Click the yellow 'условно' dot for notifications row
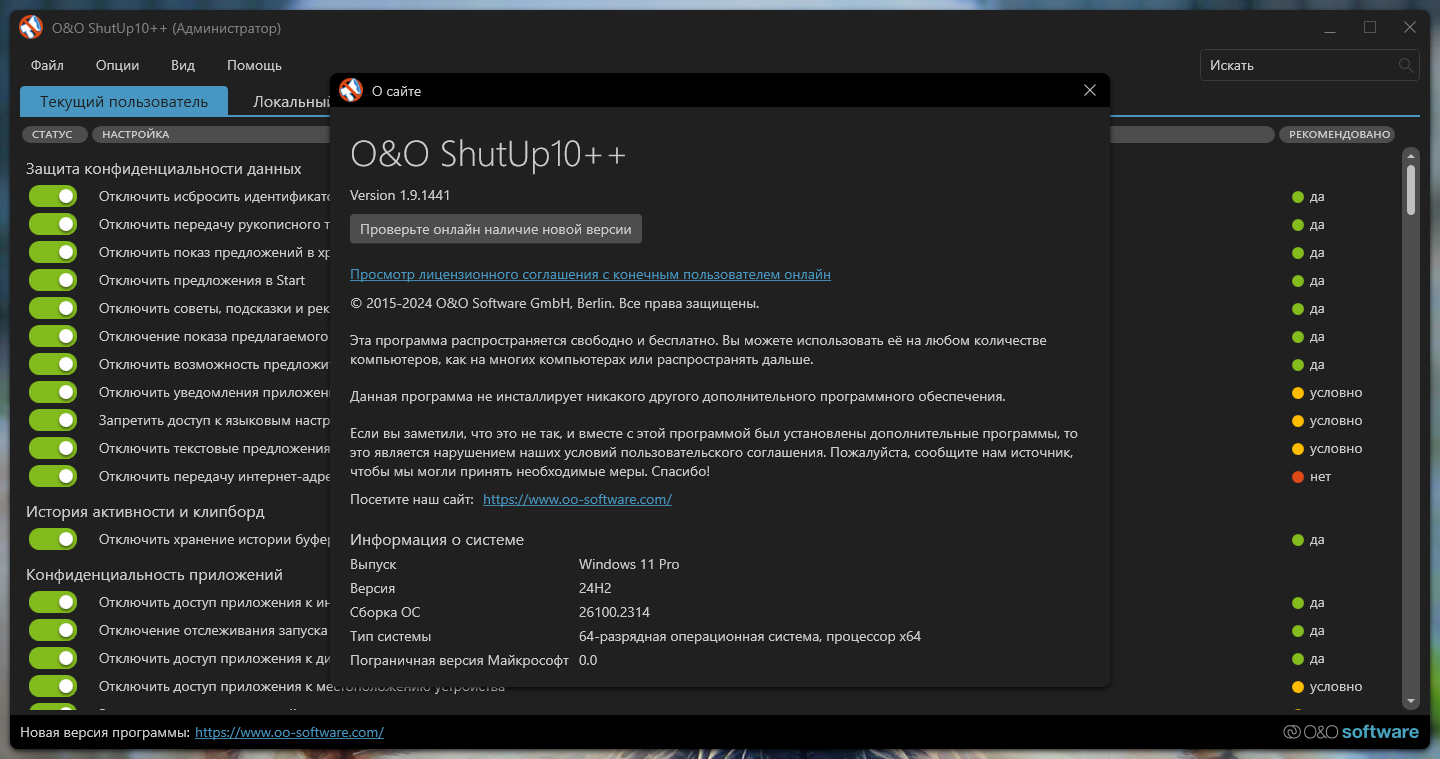The width and height of the screenshot is (1440, 759). (x=1298, y=393)
